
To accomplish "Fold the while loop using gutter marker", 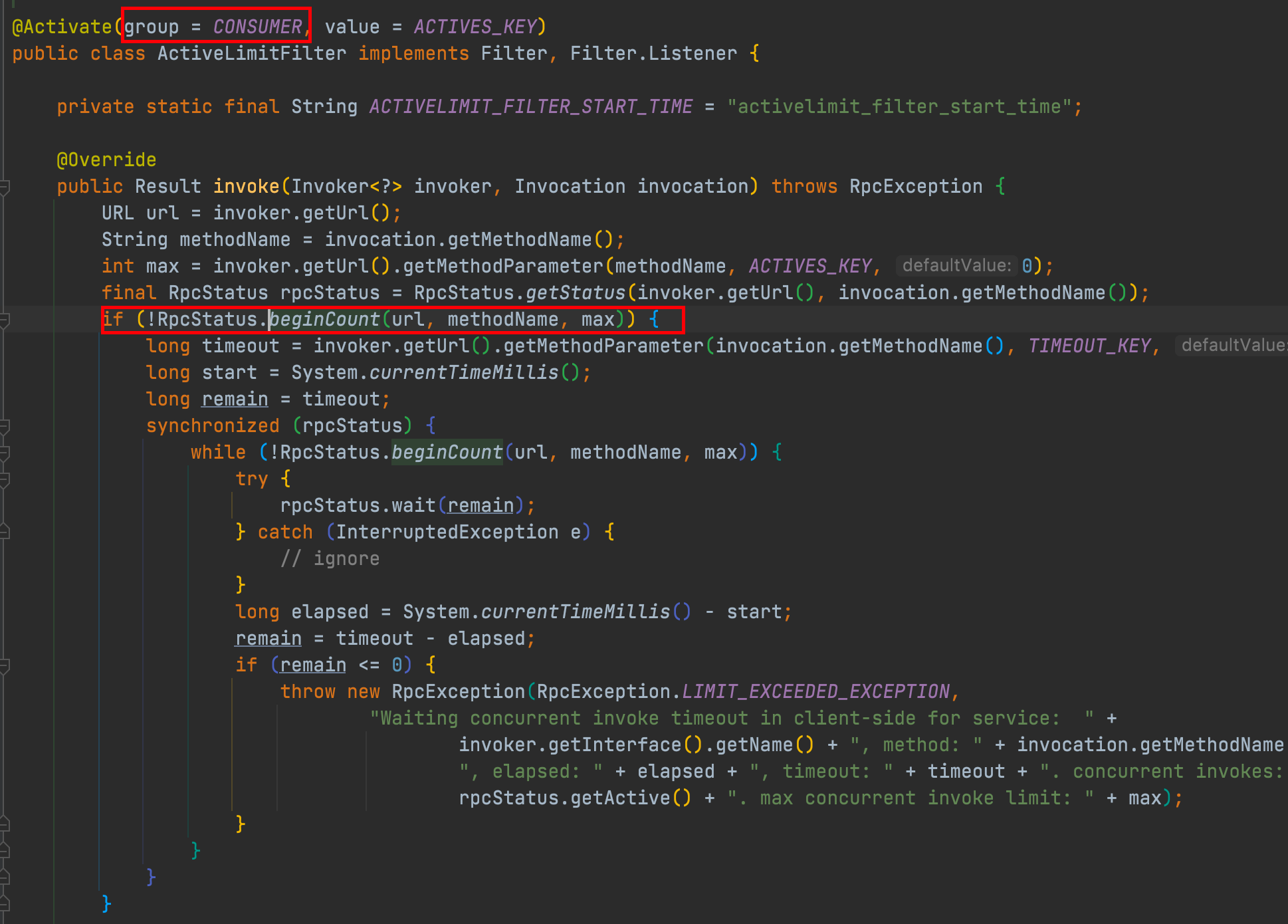I will pos(4,453).
